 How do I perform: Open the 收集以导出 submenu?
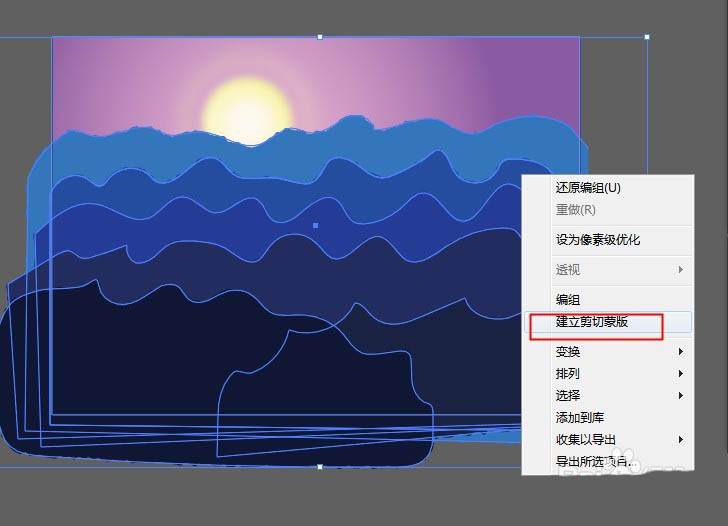608,439
